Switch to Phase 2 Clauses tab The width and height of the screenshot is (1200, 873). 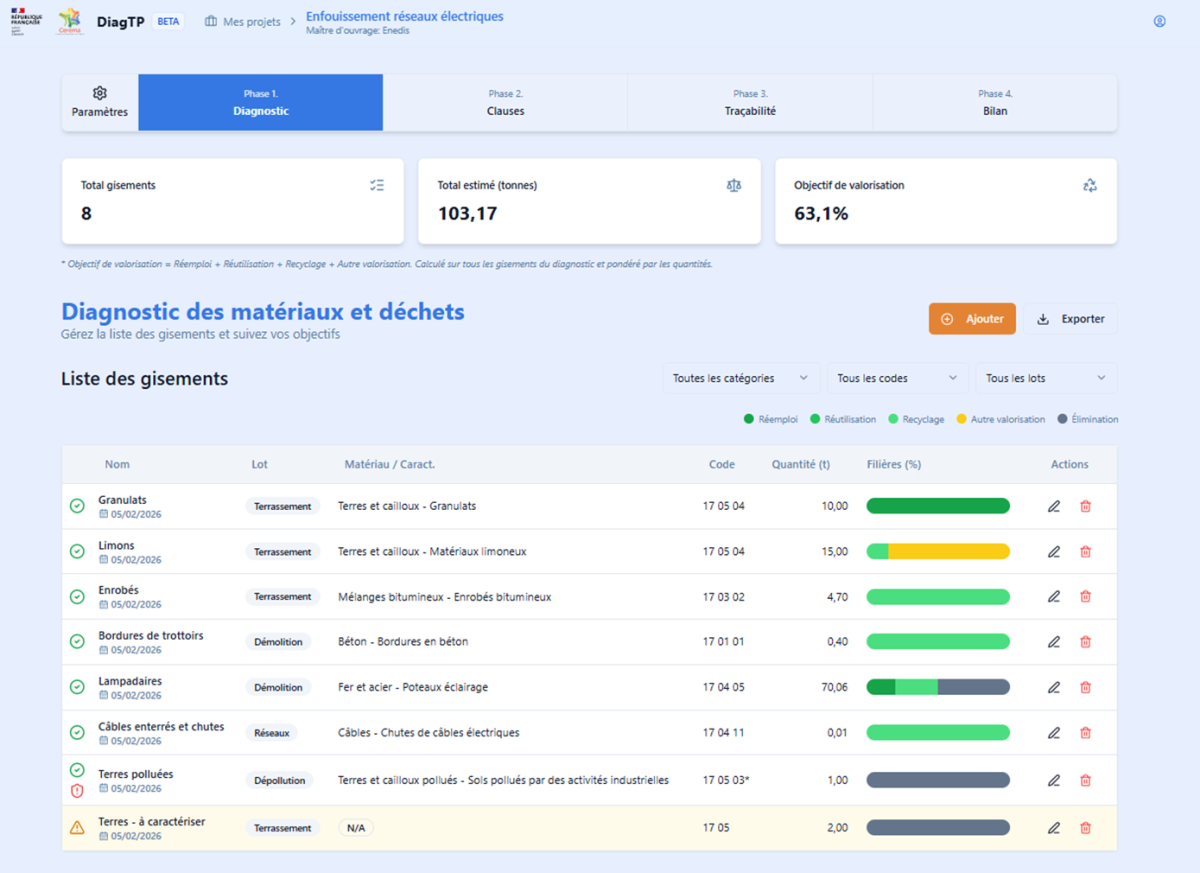pos(505,103)
